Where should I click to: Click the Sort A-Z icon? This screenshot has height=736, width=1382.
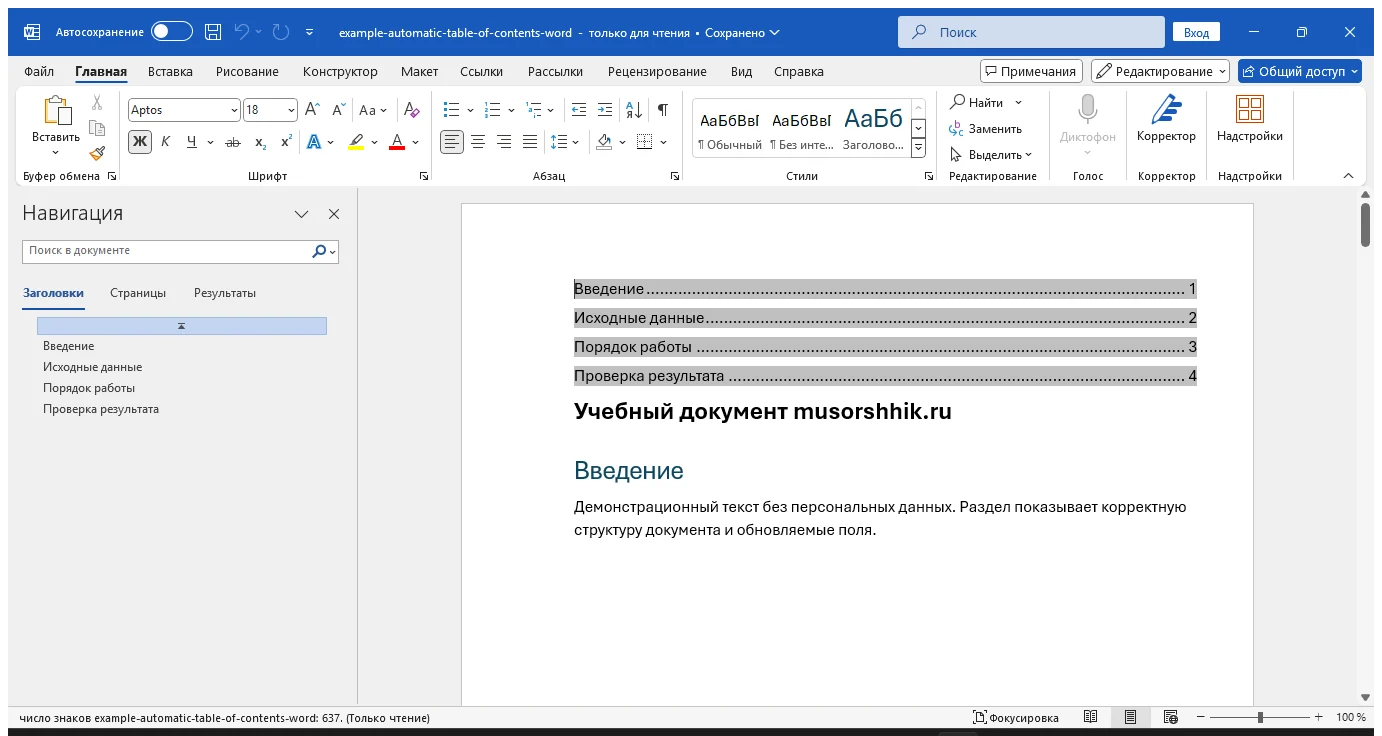pyautogui.click(x=633, y=110)
